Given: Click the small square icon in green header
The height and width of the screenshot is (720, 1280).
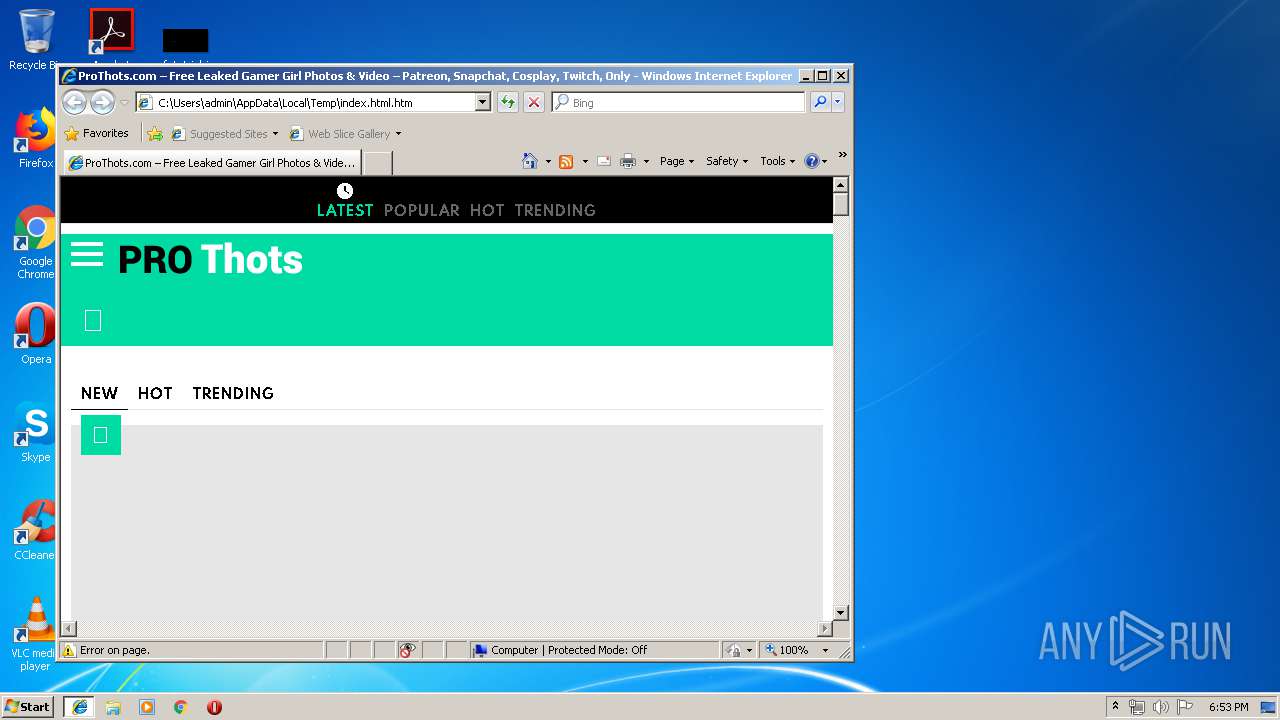Looking at the screenshot, I should 93,321.
